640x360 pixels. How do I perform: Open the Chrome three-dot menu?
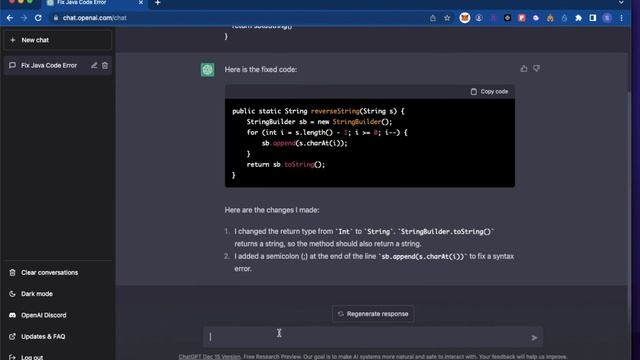point(621,18)
